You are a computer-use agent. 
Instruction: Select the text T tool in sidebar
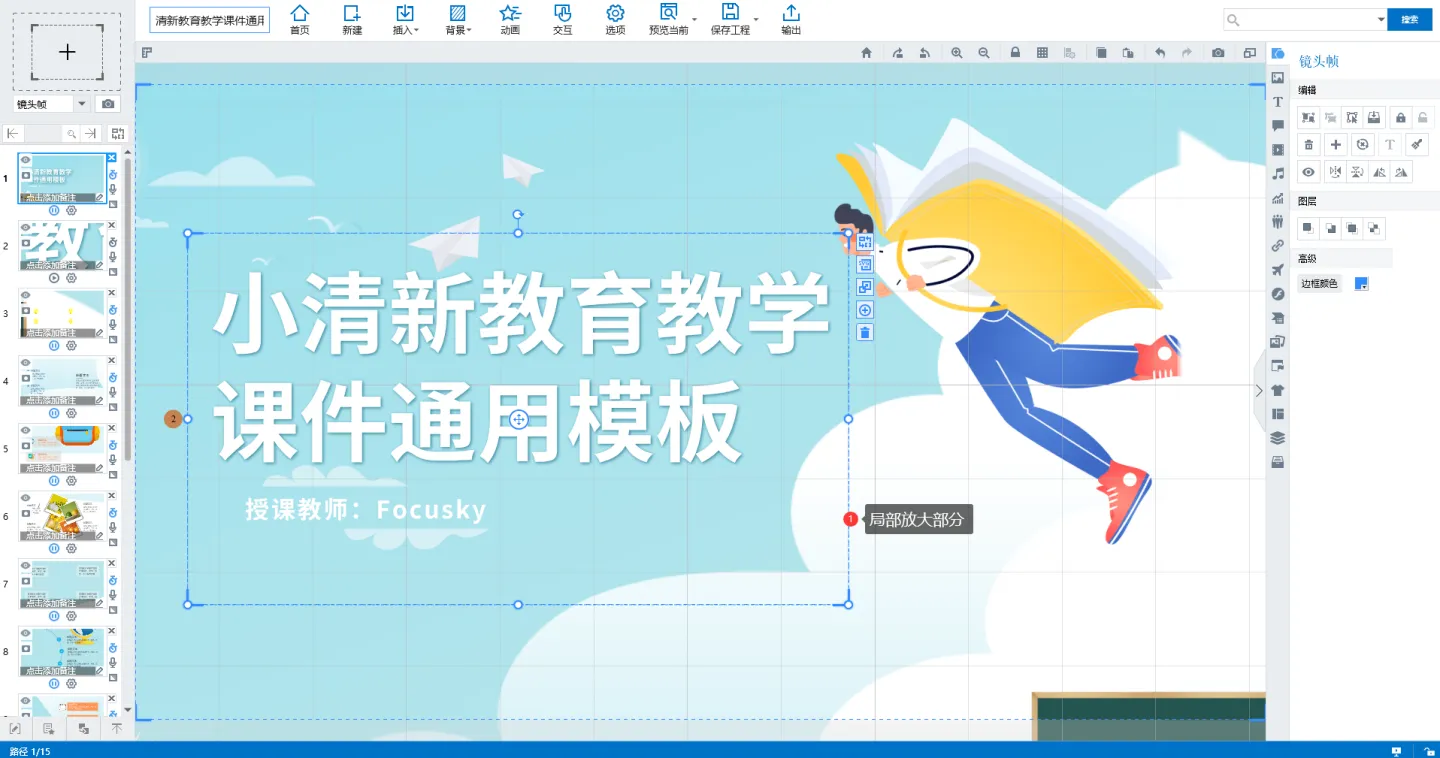coord(1278,102)
